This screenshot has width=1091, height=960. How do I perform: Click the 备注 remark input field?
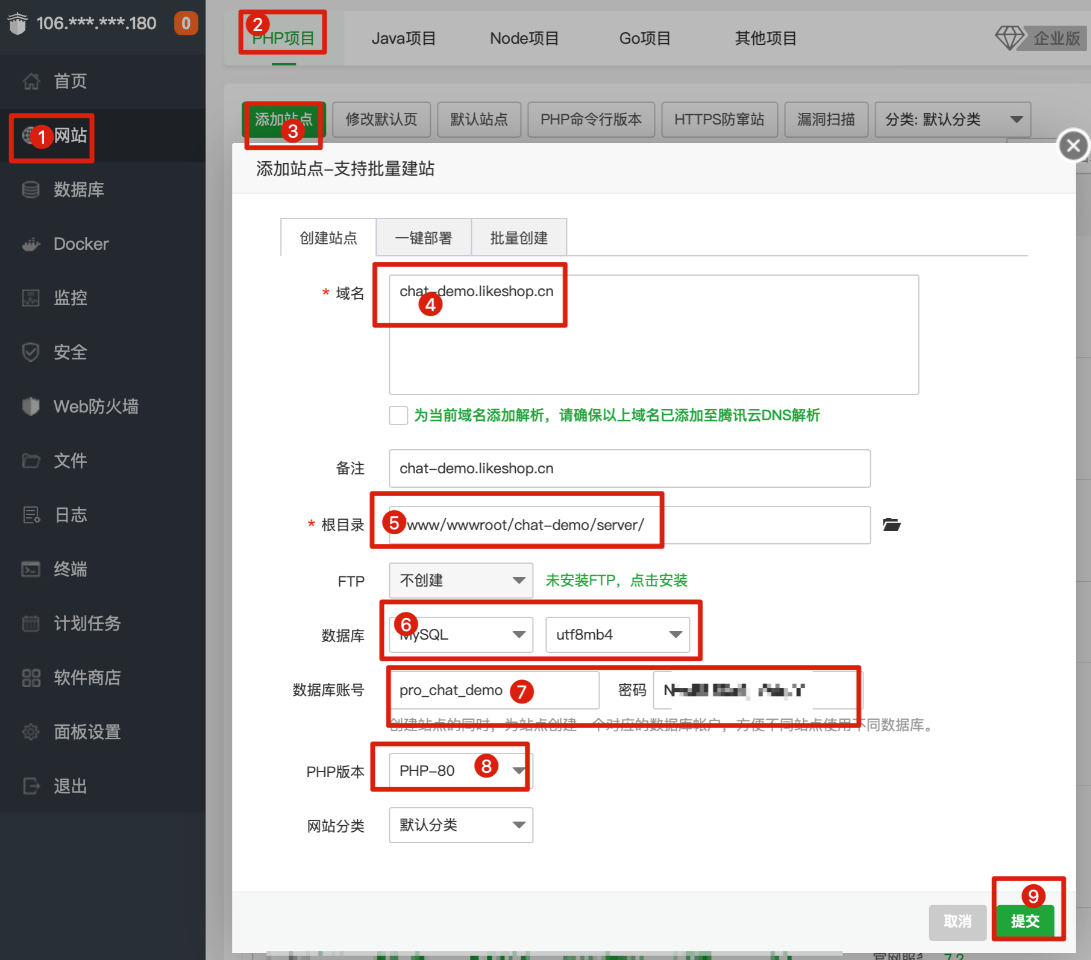(629, 468)
